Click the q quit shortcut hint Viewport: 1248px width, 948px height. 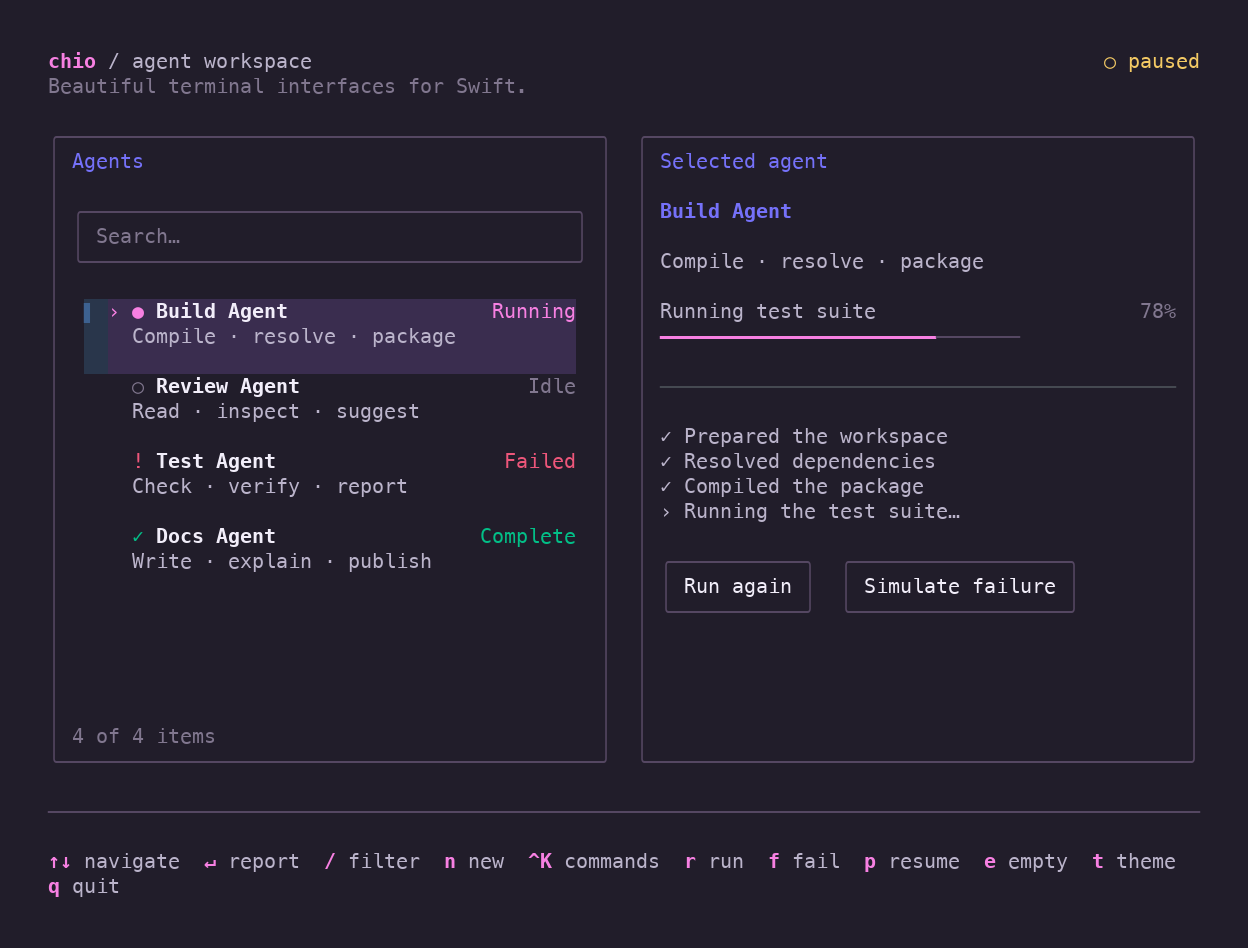click(x=84, y=887)
